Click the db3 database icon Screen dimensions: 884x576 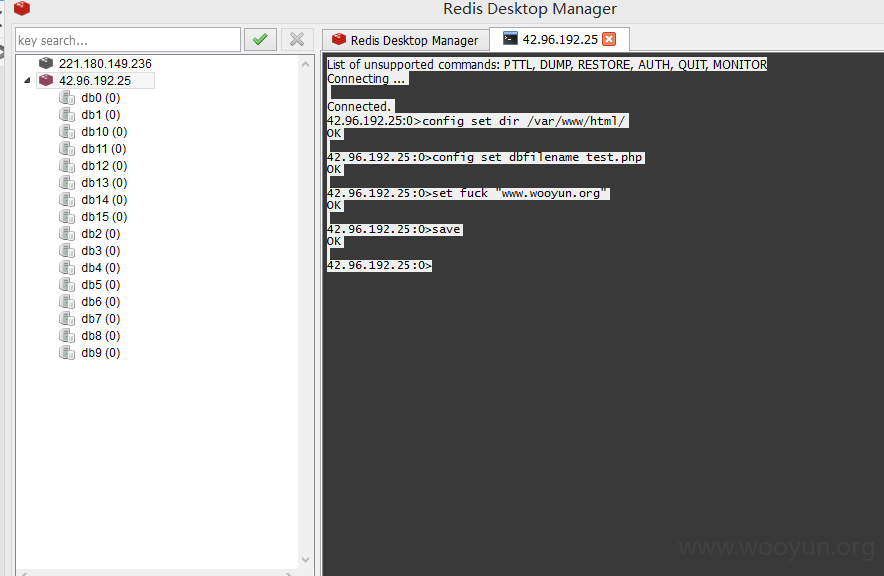67,250
